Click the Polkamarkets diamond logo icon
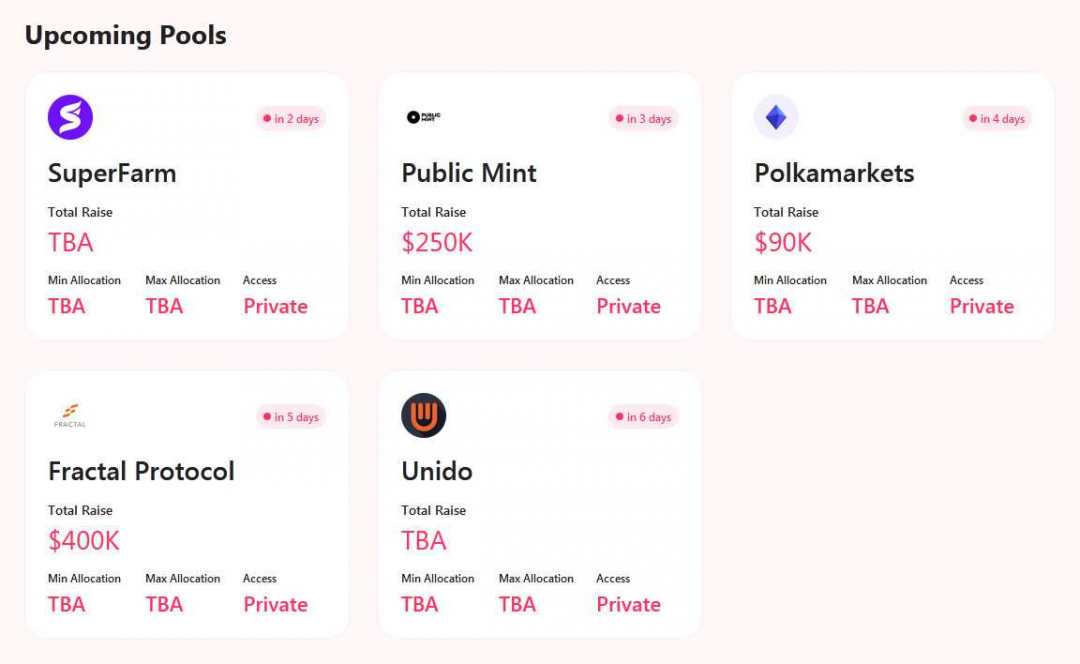This screenshot has height=664, width=1080. pos(776,117)
